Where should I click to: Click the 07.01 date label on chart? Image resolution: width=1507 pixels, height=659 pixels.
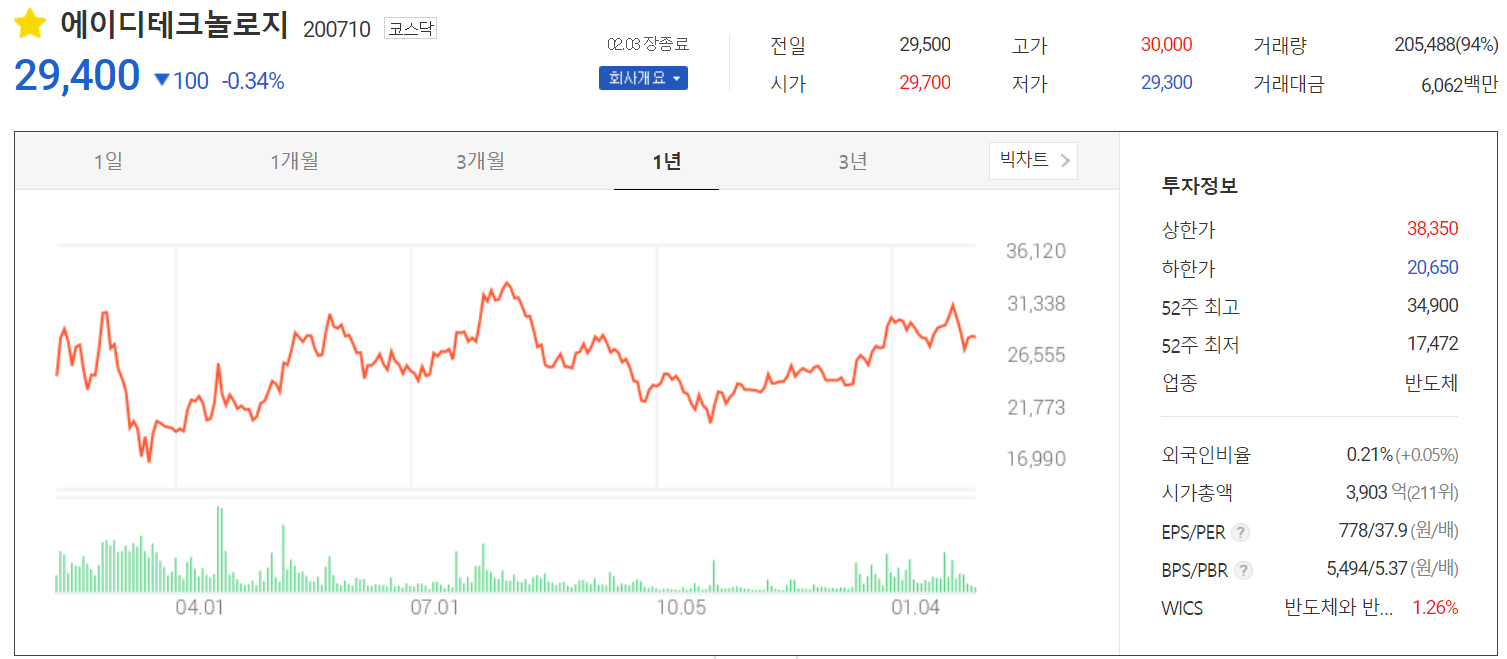point(434,608)
